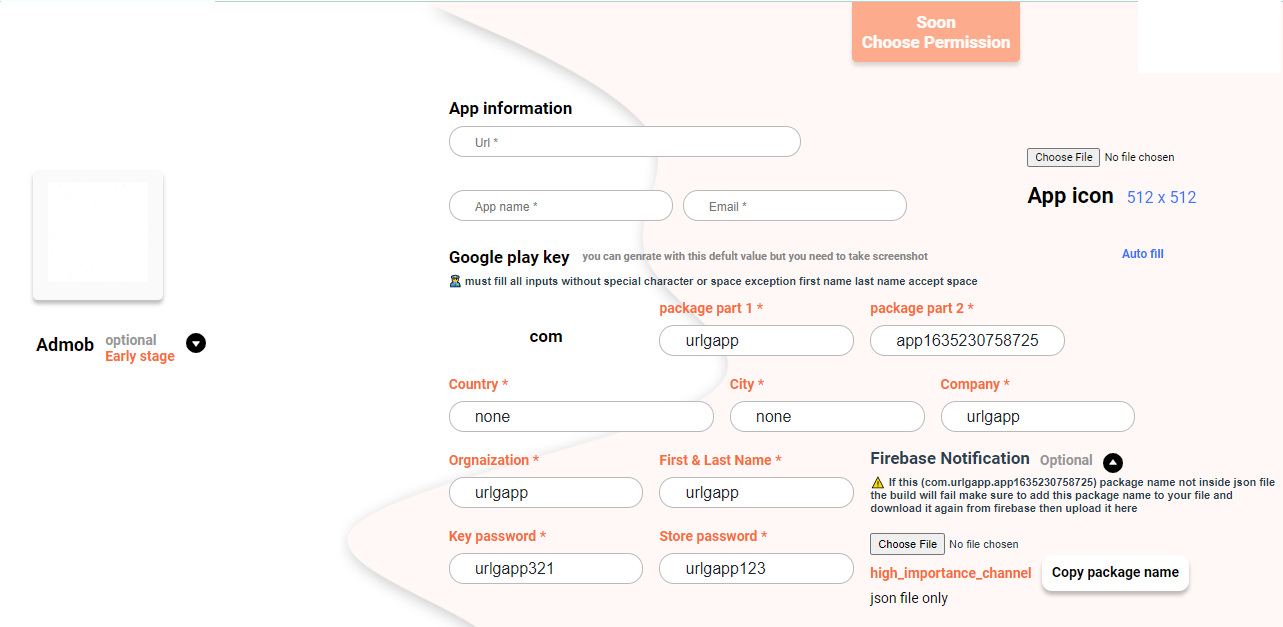Focus the Url input field
The height and width of the screenshot is (627, 1283).
(625, 142)
